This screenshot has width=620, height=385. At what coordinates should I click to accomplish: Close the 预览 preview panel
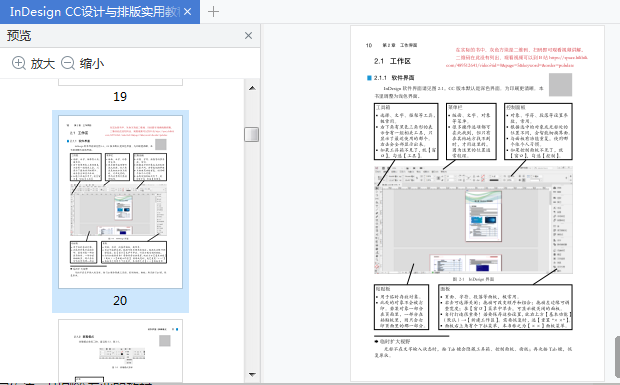pos(248,36)
